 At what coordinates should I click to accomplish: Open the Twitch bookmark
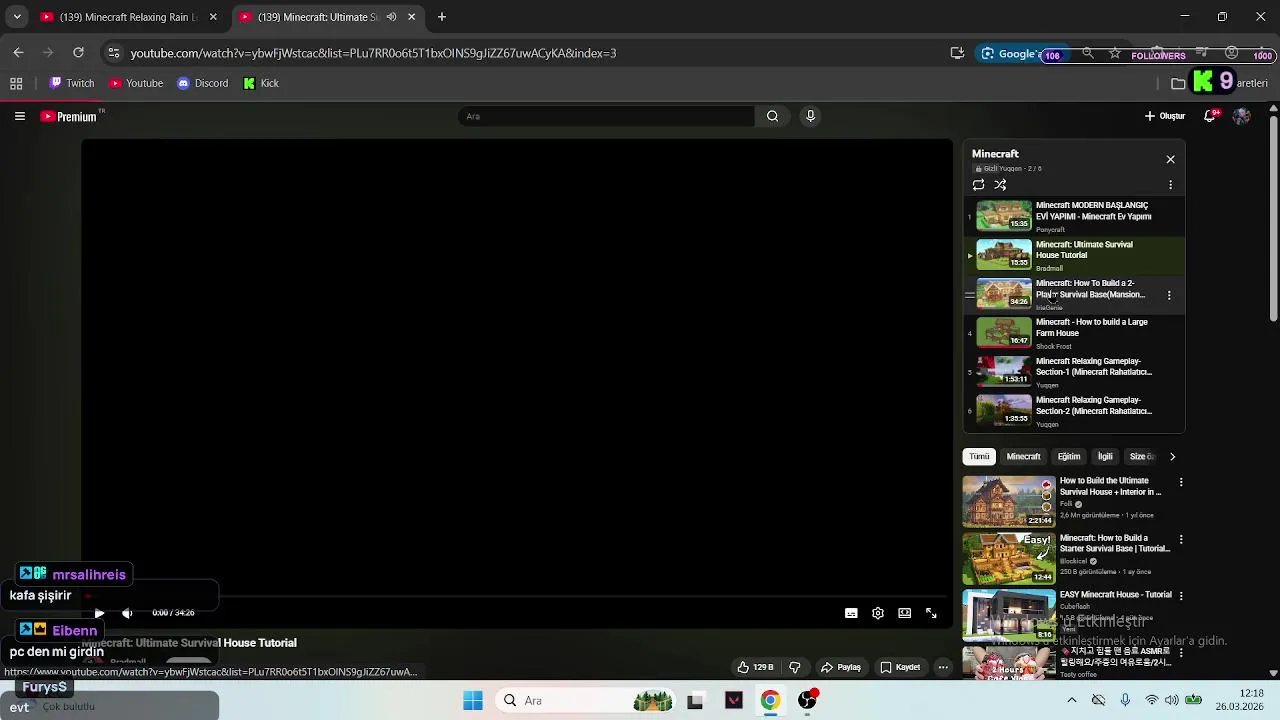tap(72, 84)
